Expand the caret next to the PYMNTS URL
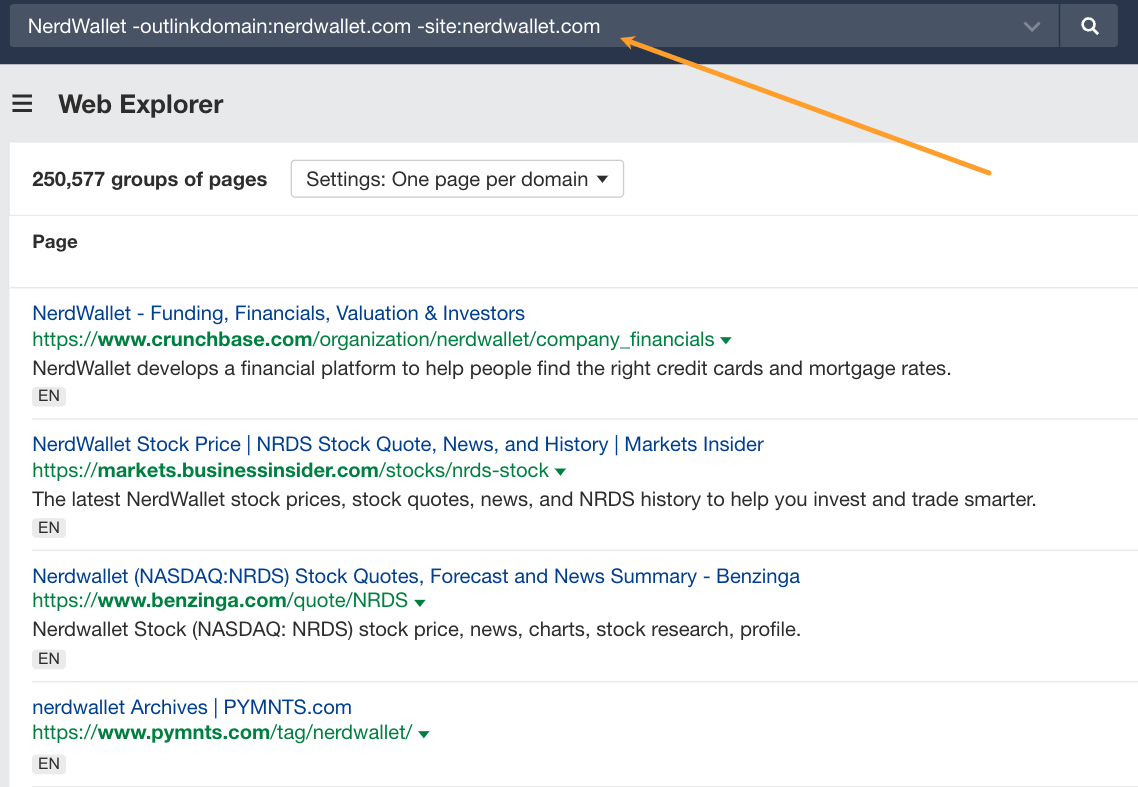This screenshot has height=787, width=1138. point(423,732)
